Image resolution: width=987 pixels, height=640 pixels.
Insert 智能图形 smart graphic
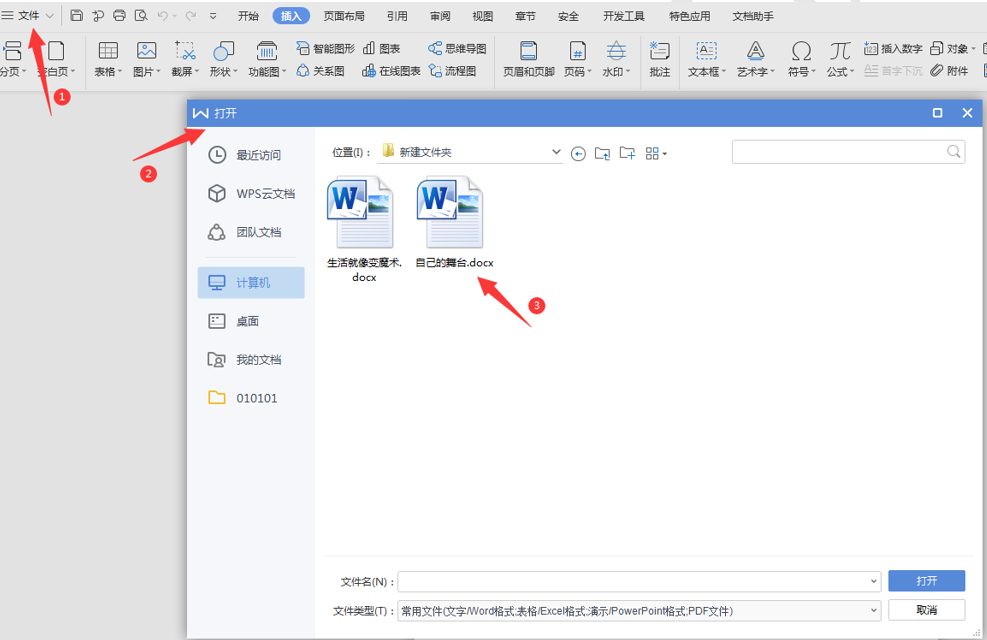[x=325, y=48]
